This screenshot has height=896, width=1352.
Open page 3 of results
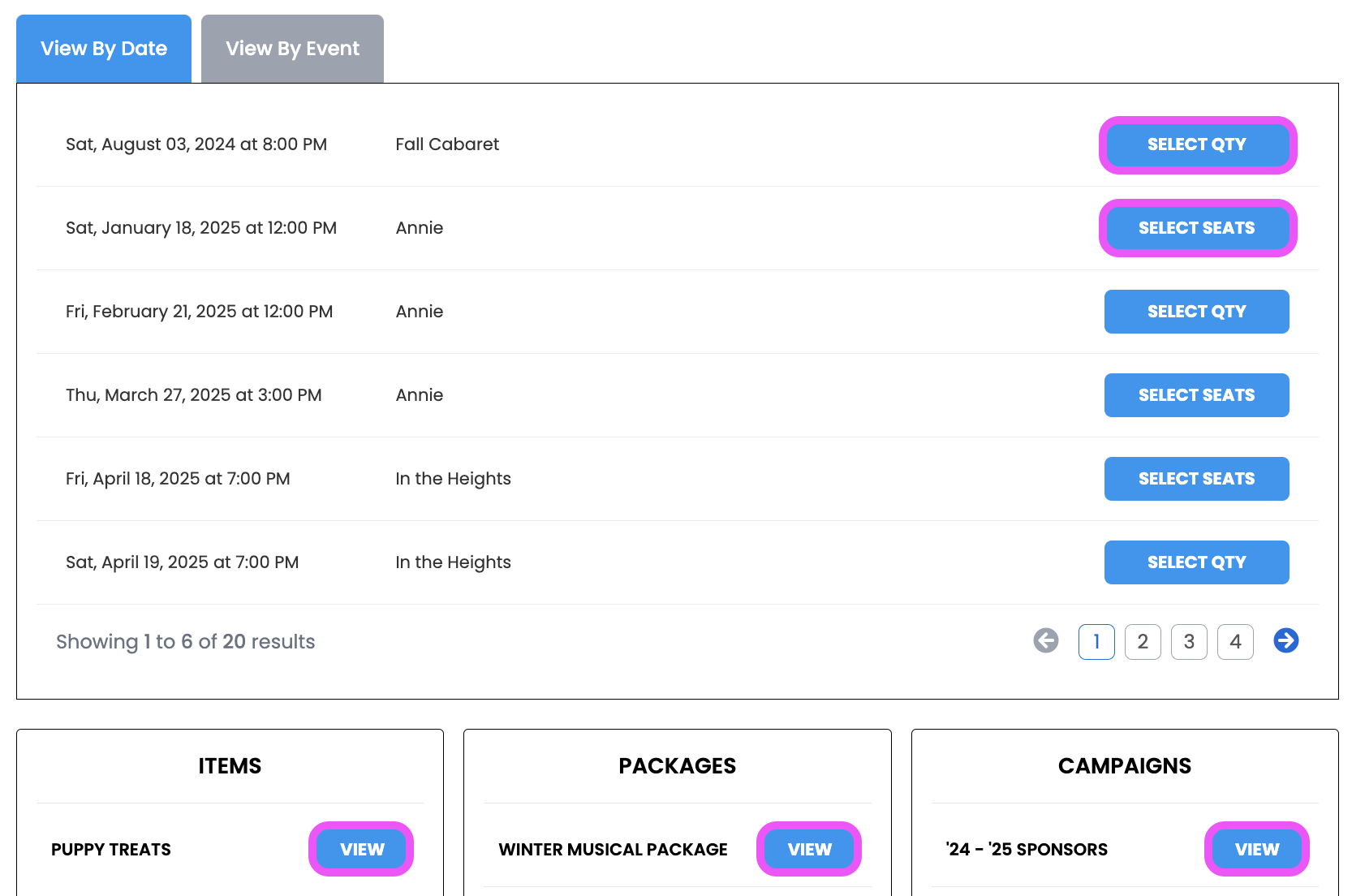pyautogui.click(x=1189, y=642)
